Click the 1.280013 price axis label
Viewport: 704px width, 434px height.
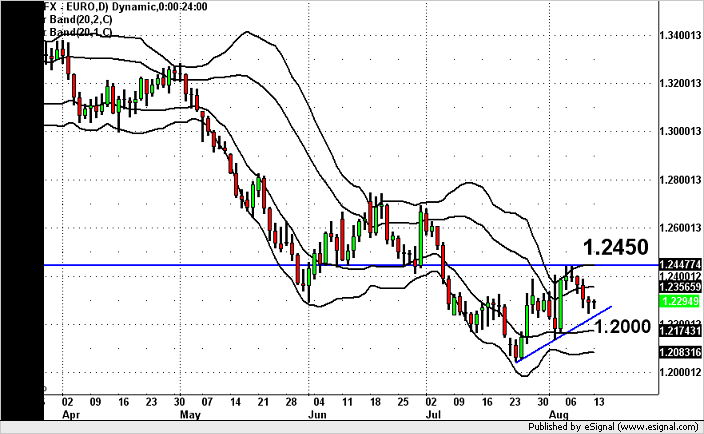coord(680,180)
